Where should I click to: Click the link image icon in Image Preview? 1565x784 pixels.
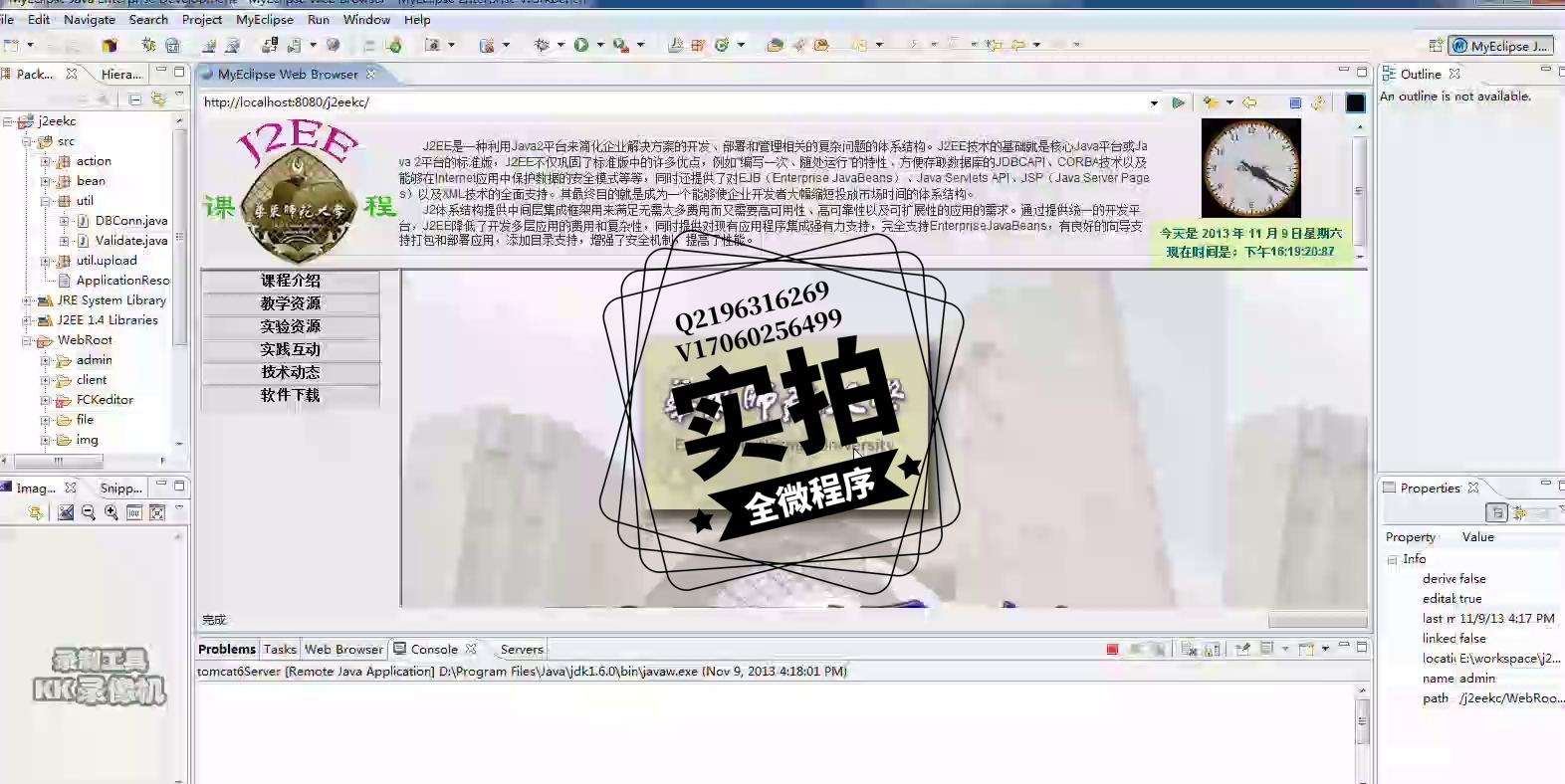point(66,512)
